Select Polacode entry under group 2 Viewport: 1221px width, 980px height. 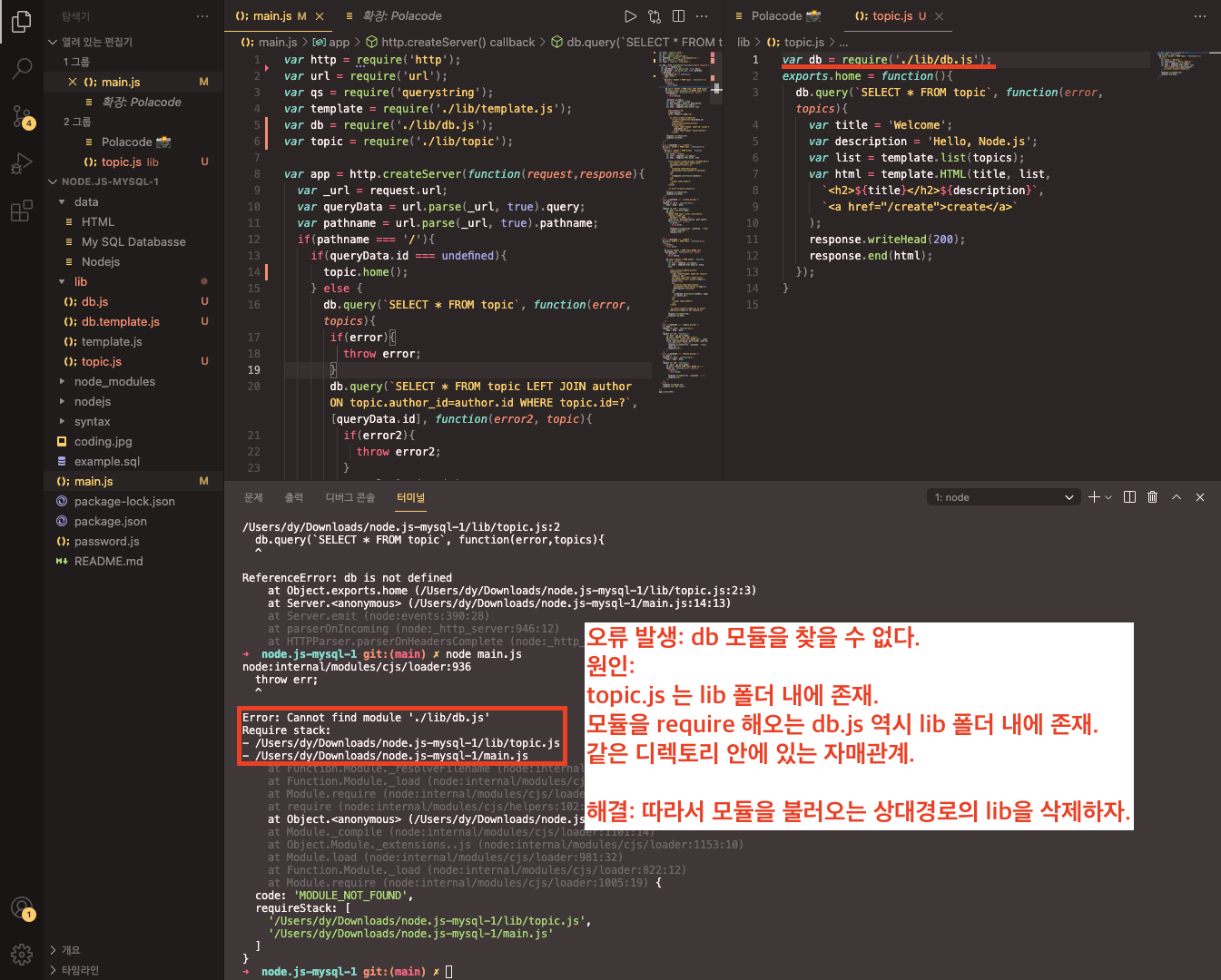pos(133,142)
